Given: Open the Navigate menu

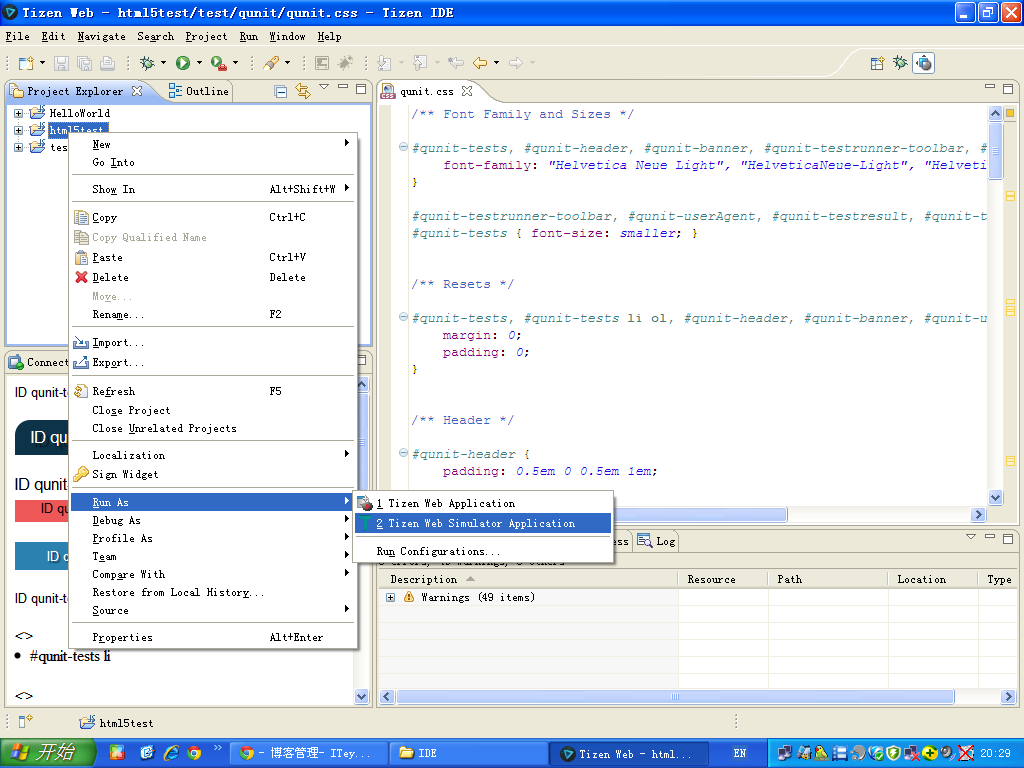Looking at the screenshot, I should (x=101, y=37).
